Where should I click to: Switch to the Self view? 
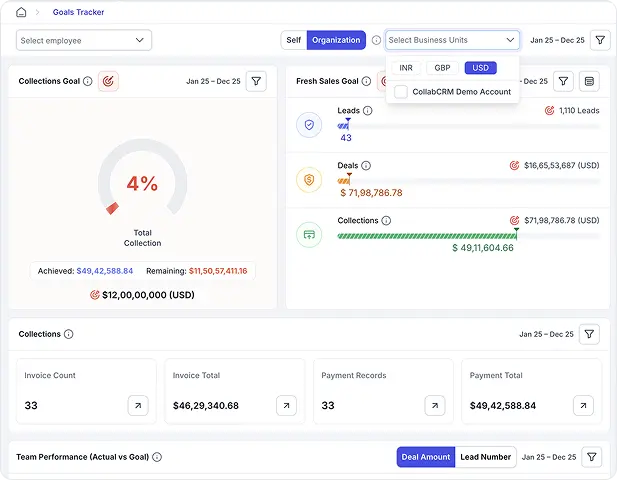(x=293, y=40)
